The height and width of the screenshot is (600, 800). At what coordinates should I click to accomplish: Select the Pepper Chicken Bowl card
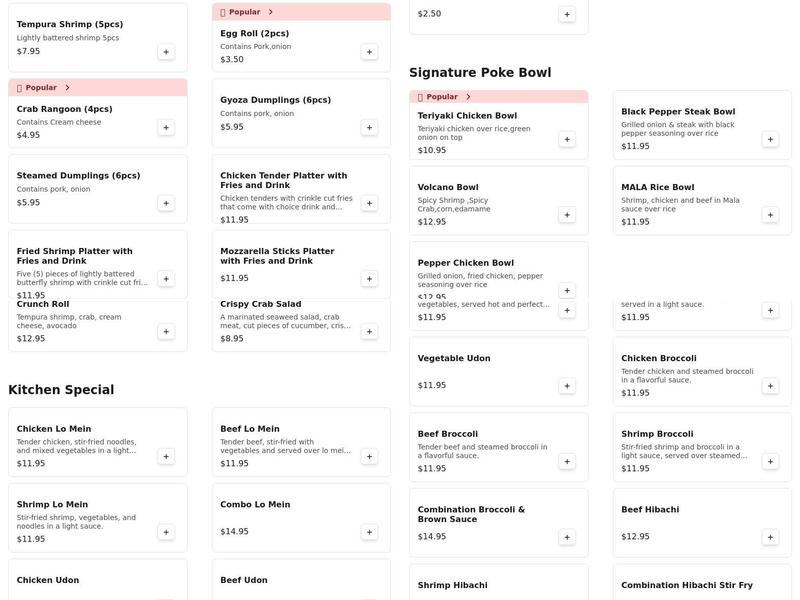pos(470,262)
